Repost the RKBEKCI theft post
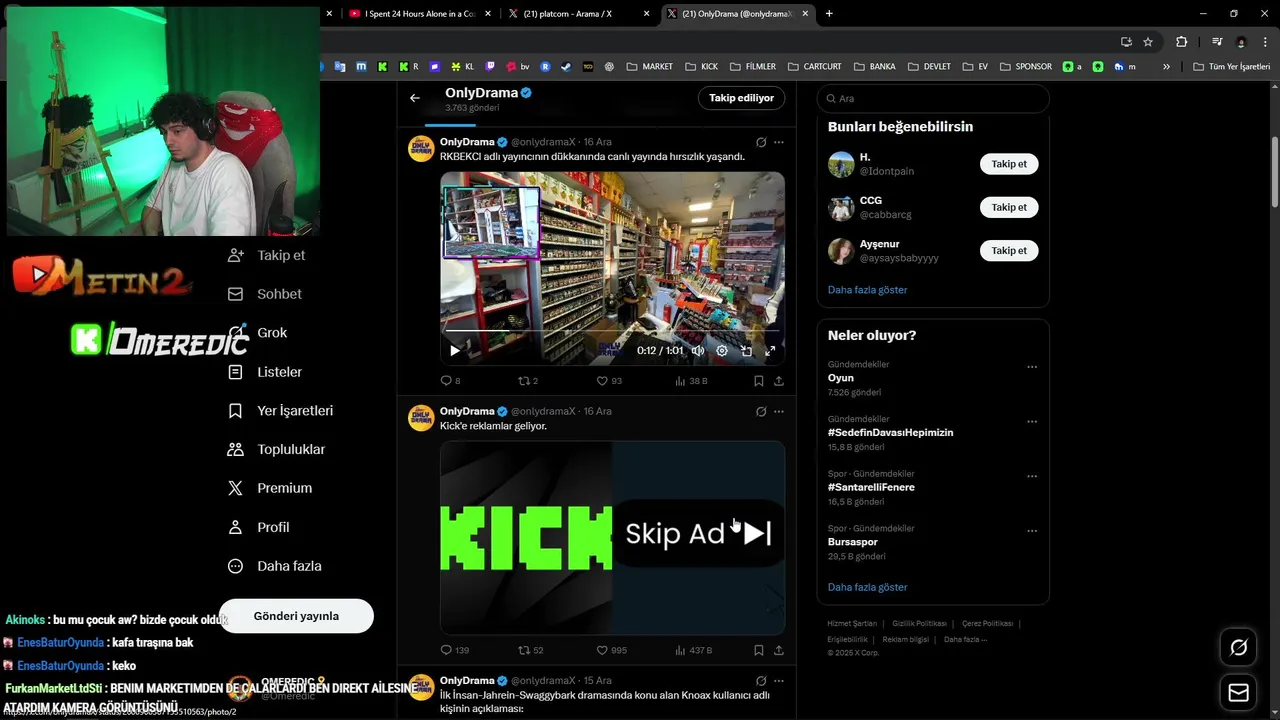 coord(527,381)
